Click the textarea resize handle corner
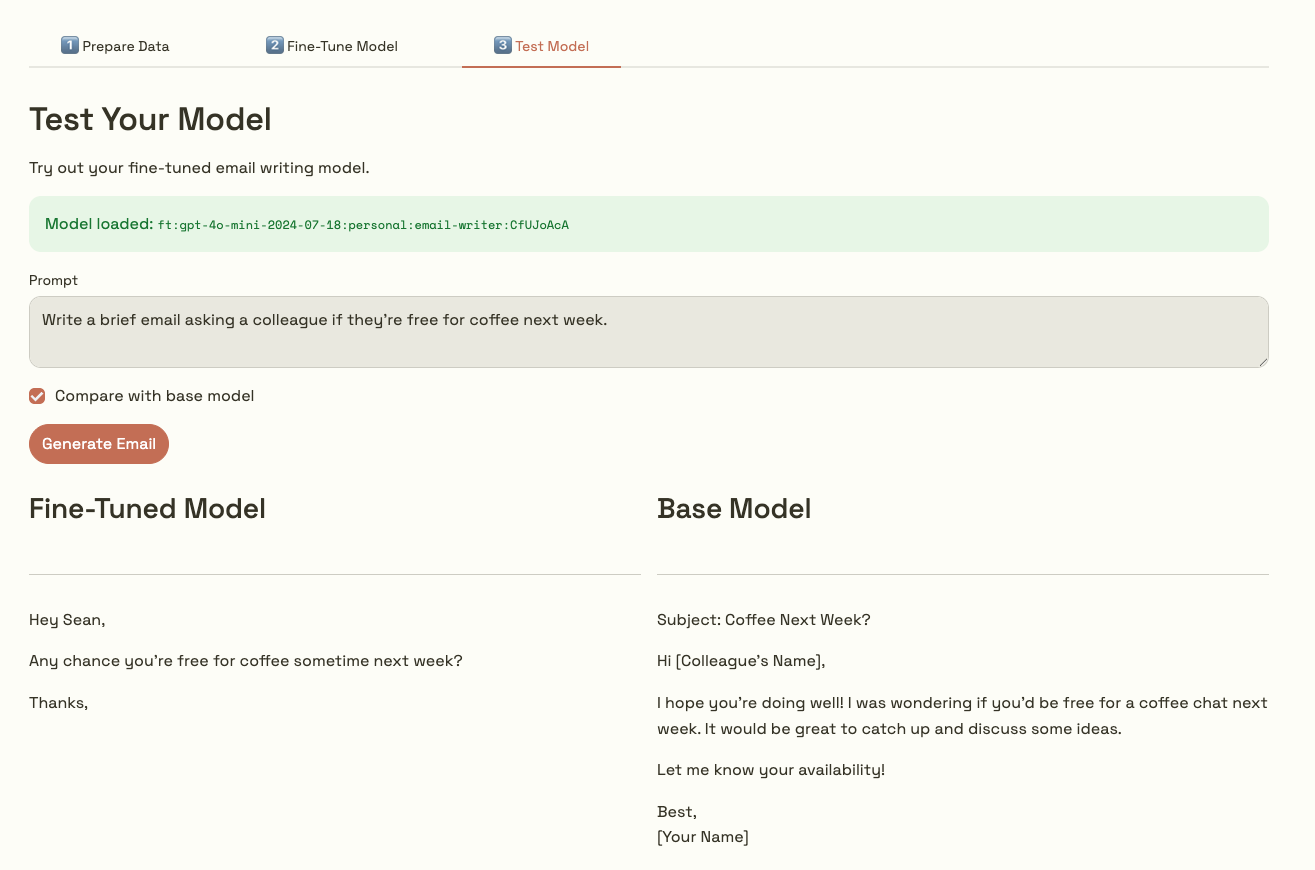 [x=1262, y=361]
